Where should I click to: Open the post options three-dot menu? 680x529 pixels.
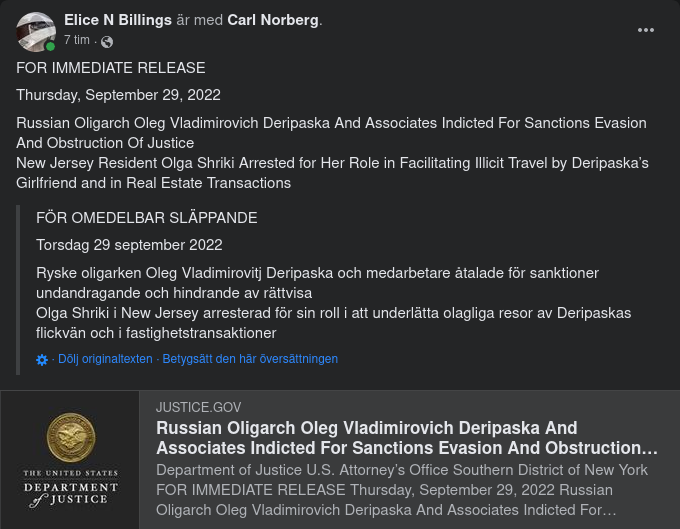pyautogui.click(x=646, y=30)
